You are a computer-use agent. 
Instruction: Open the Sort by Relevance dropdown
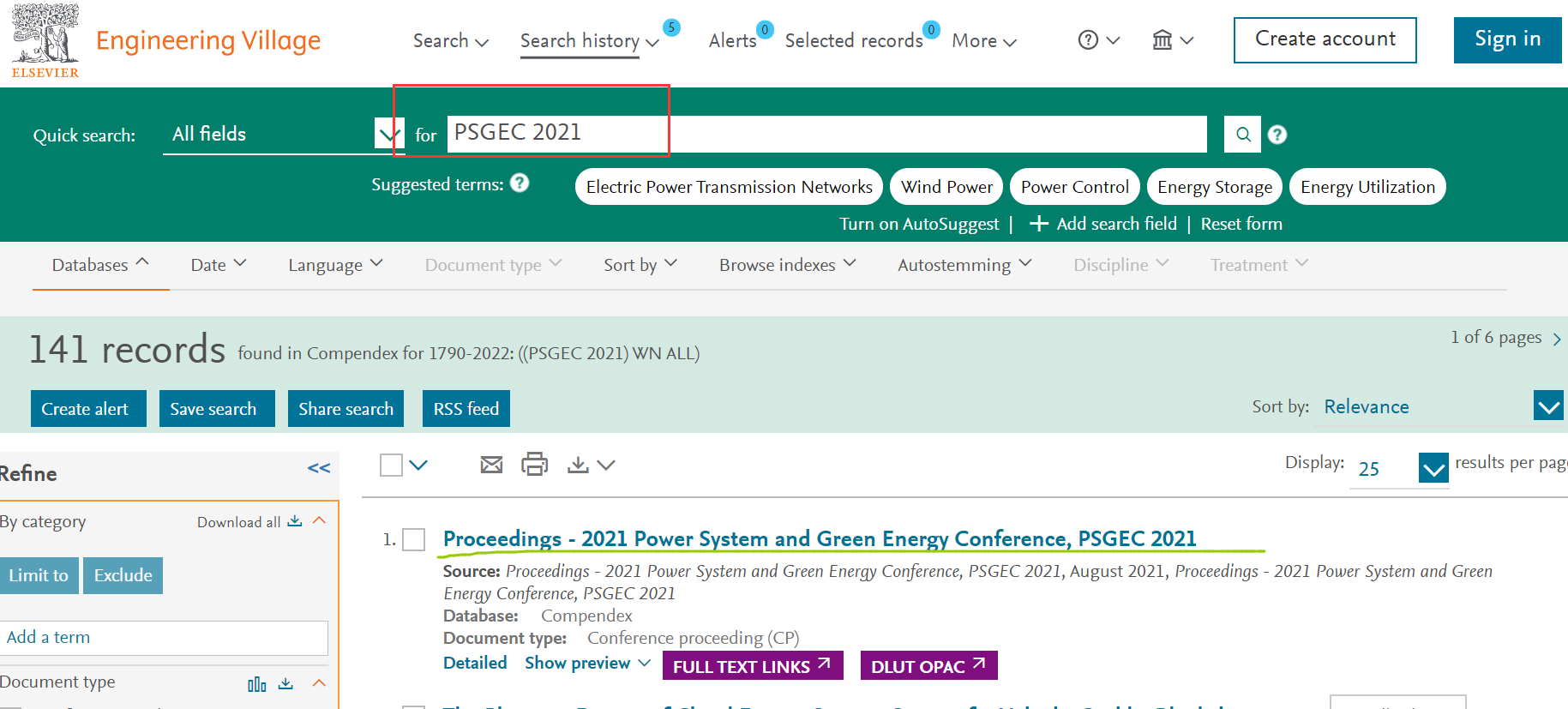pos(1548,406)
